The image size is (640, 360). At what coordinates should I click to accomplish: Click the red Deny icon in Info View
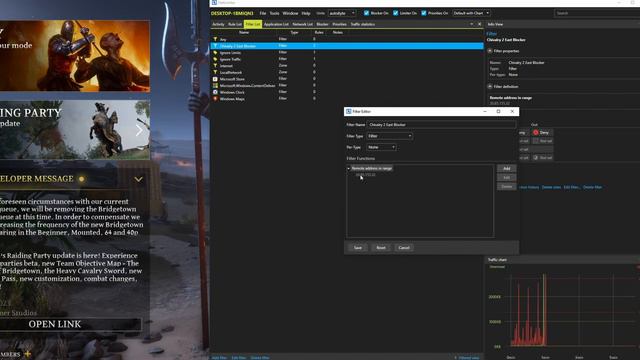coord(536,133)
